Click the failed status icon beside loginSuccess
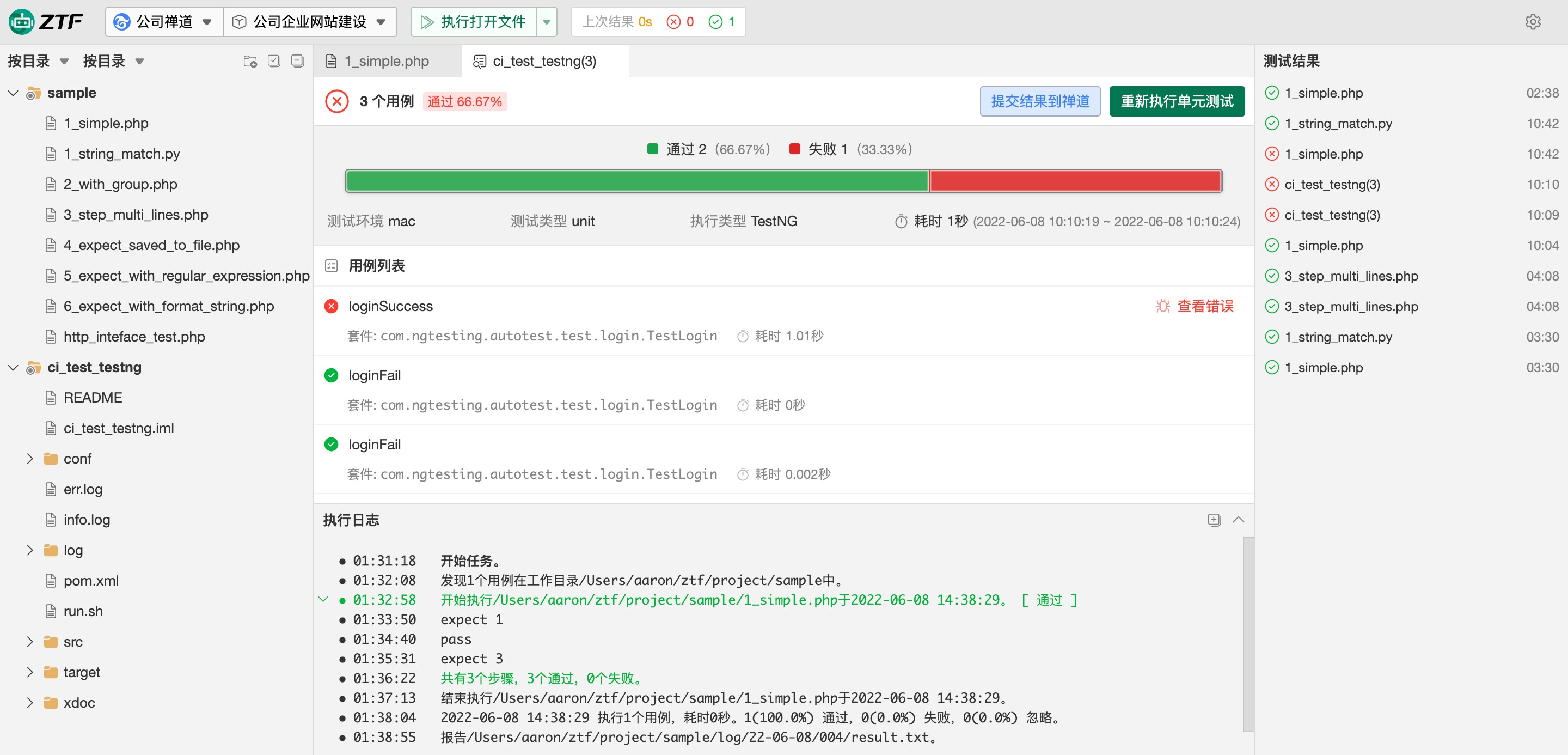 pyautogui.click(x=331, y=306)
